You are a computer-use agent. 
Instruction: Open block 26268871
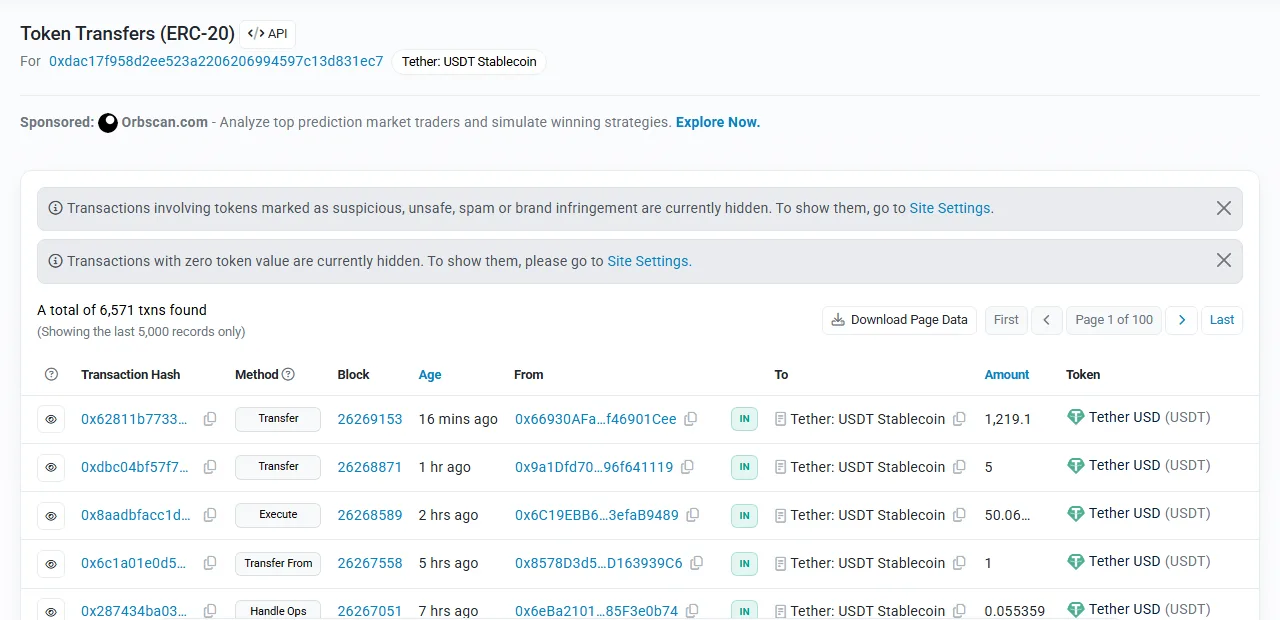coord(370,467)
